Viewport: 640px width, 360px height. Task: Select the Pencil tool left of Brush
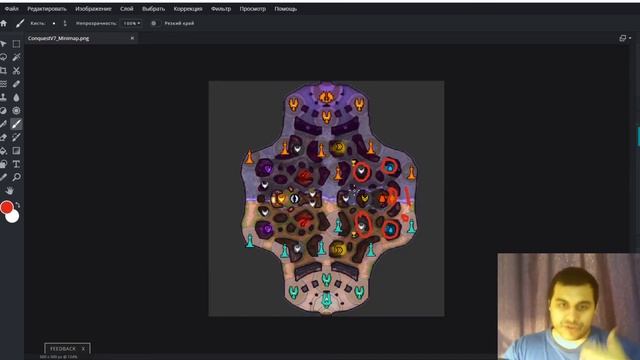(x=4, y=124)
